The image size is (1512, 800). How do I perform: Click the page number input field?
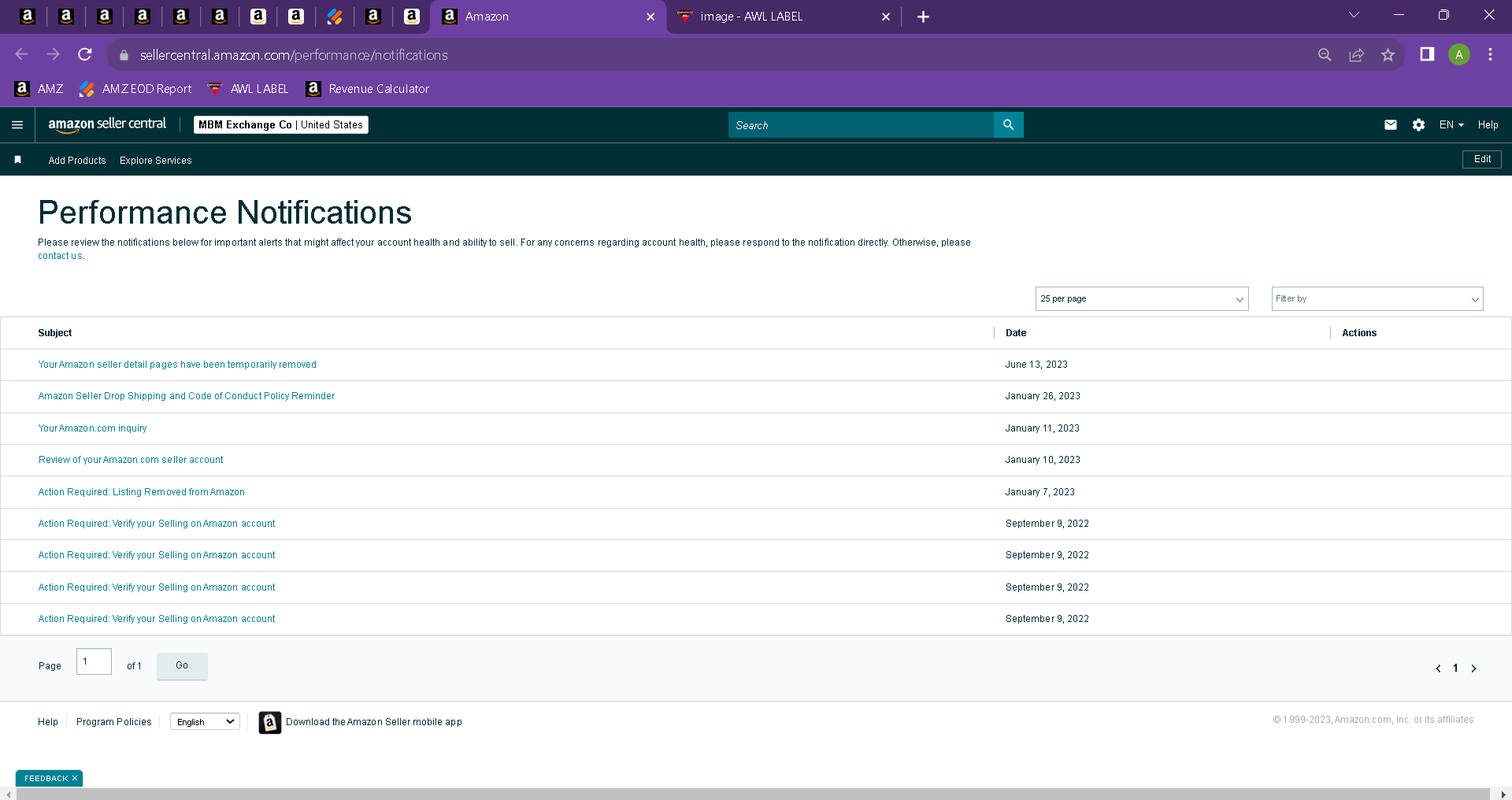pyautogui.click(x=94, y=661)
